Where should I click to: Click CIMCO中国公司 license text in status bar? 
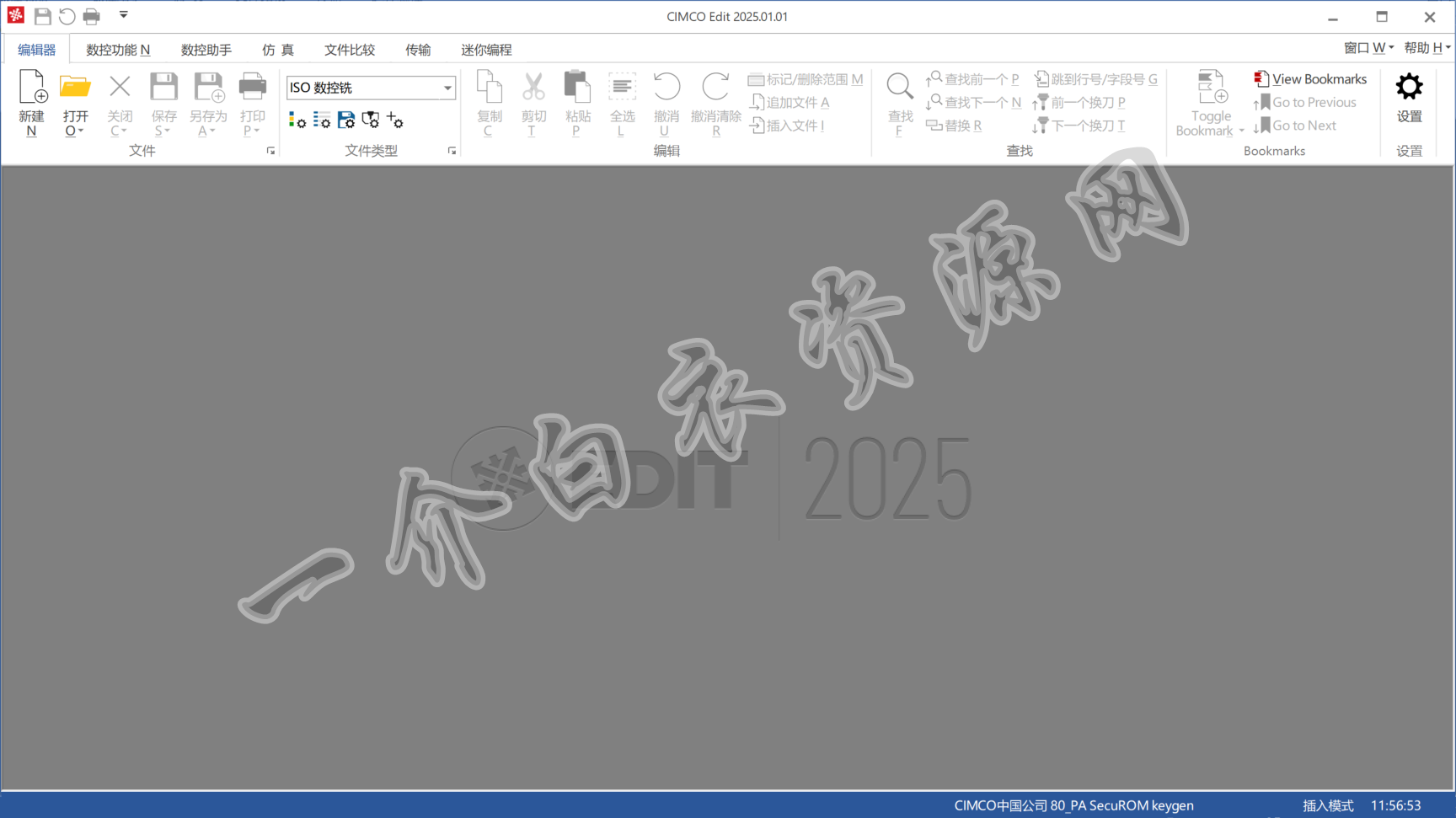coord(1073,805)
